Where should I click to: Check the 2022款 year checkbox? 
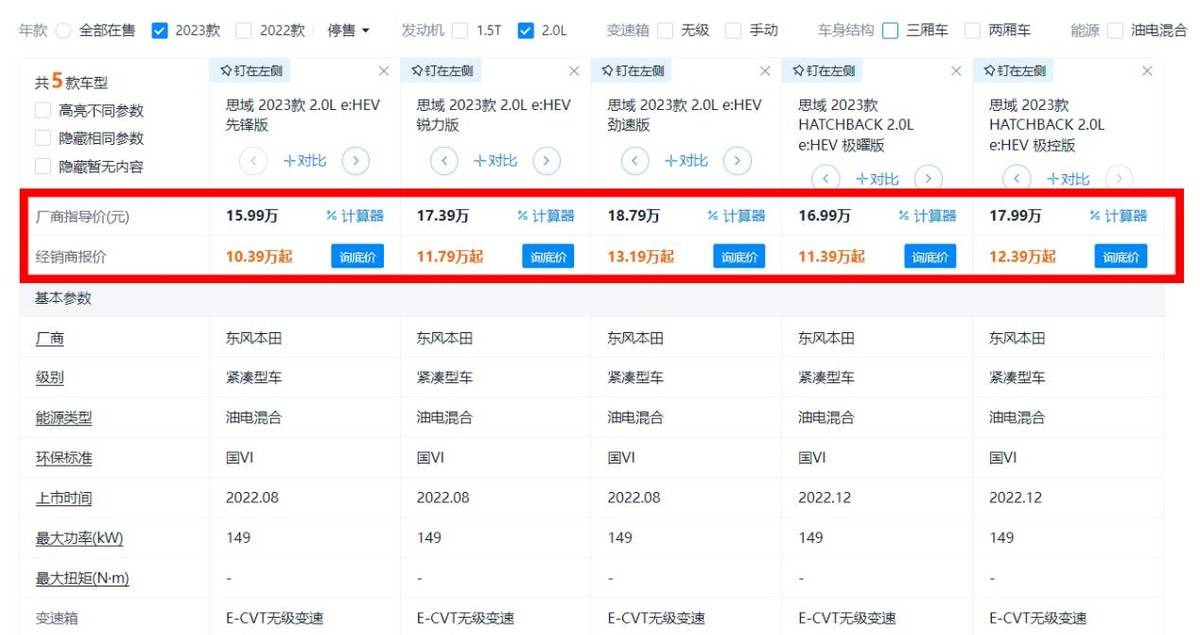tap(244, 31)
